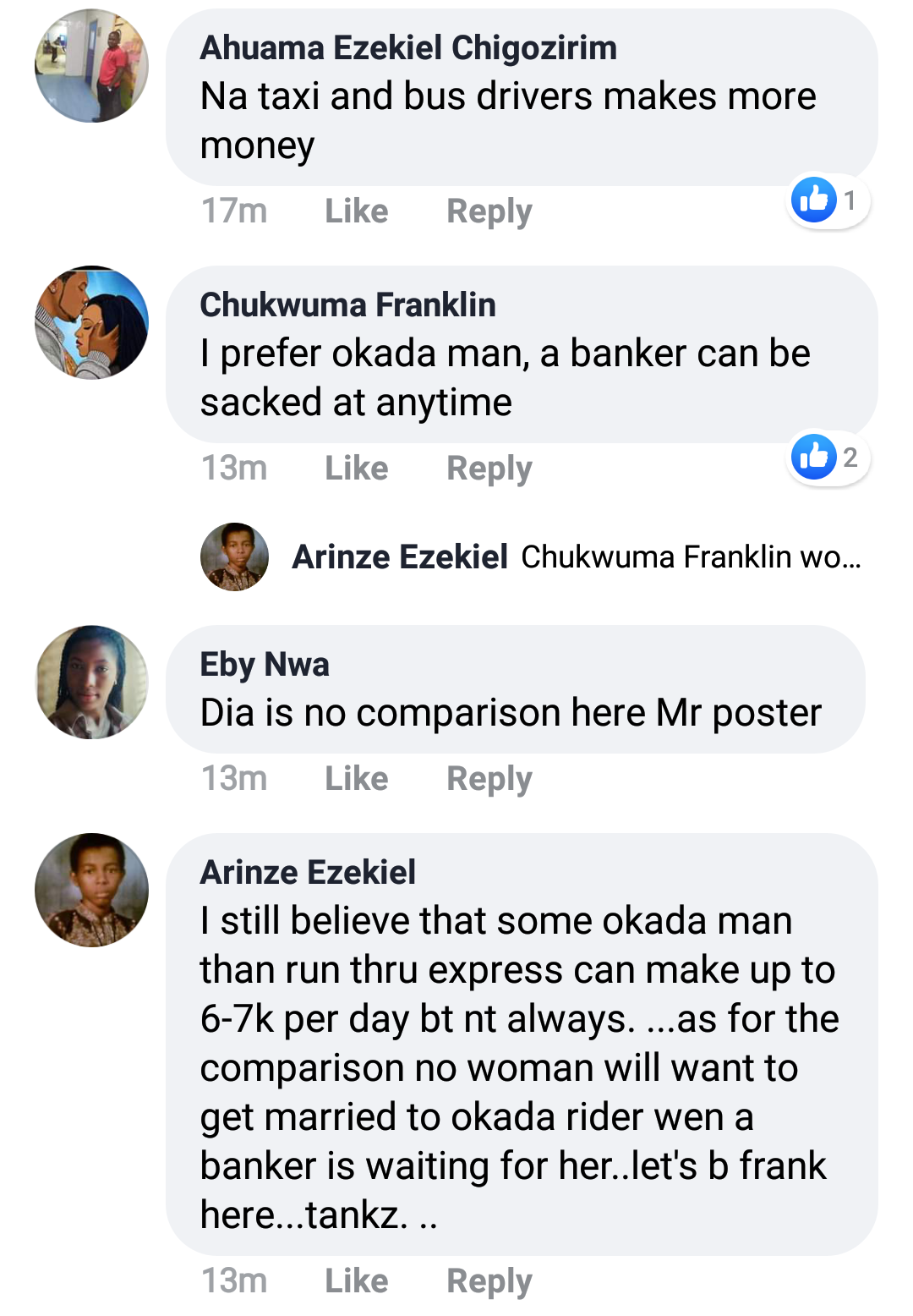Screen dimensions: 913x1316
Task: Click Ahuama Ezekiel Chigozirim's profile picture
Action: pos(91,66)
